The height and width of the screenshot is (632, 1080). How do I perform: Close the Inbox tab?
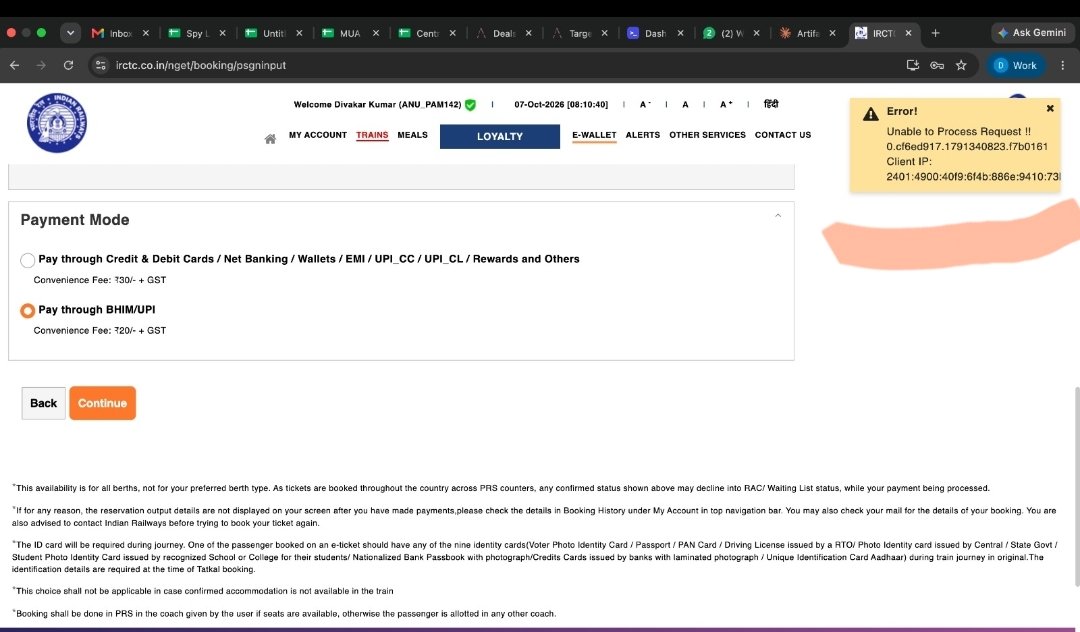point(145,33)
